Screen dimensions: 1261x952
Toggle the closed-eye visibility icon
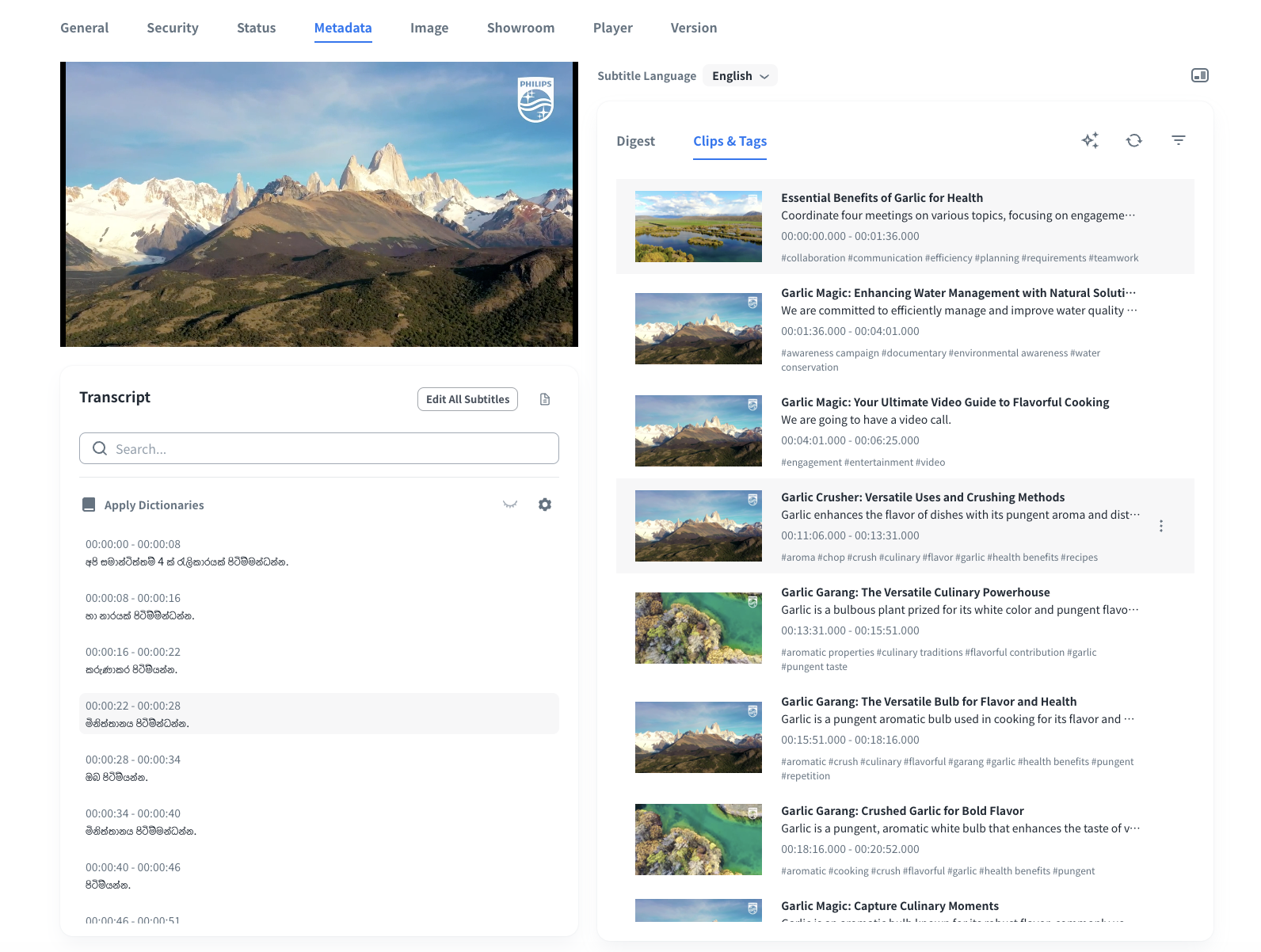(x=510, y=505)
